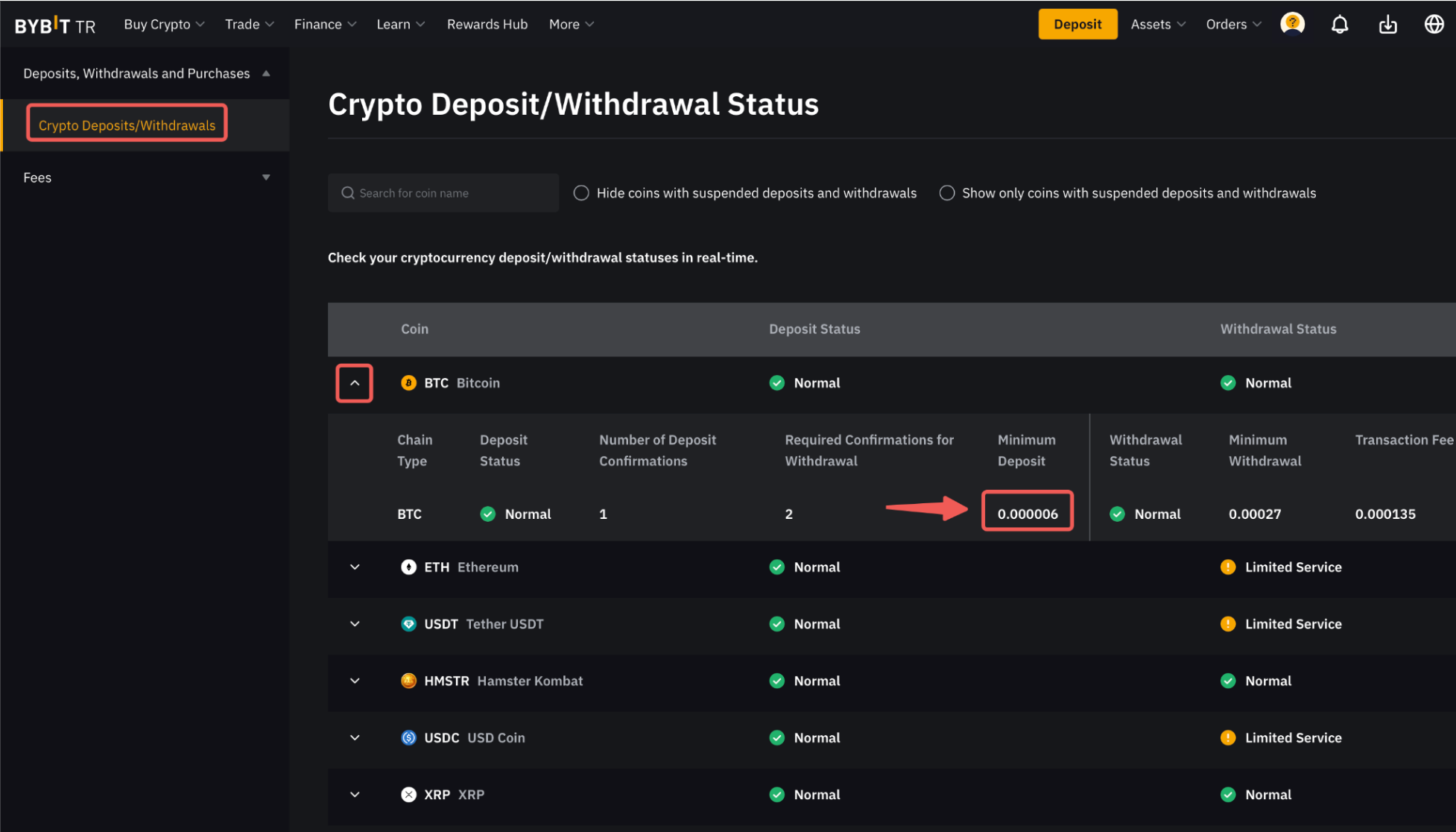Expand the ETH Ethereum row
This screenshot has width=1456, height=832.
pyautogui.click(x=355, y=567)
